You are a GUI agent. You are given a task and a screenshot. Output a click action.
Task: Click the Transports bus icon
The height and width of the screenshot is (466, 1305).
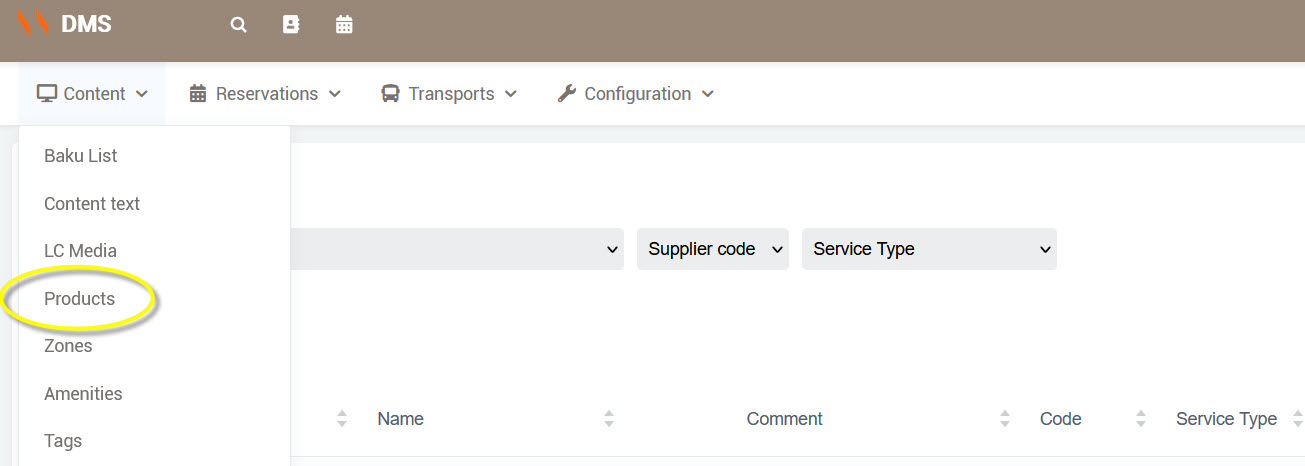pyautogui.click(x=390, y=94)
